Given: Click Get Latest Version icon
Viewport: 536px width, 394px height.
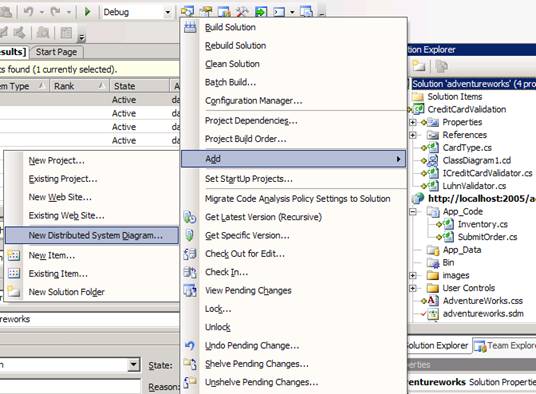Looking at the screenshot, I should pos(190,217).
